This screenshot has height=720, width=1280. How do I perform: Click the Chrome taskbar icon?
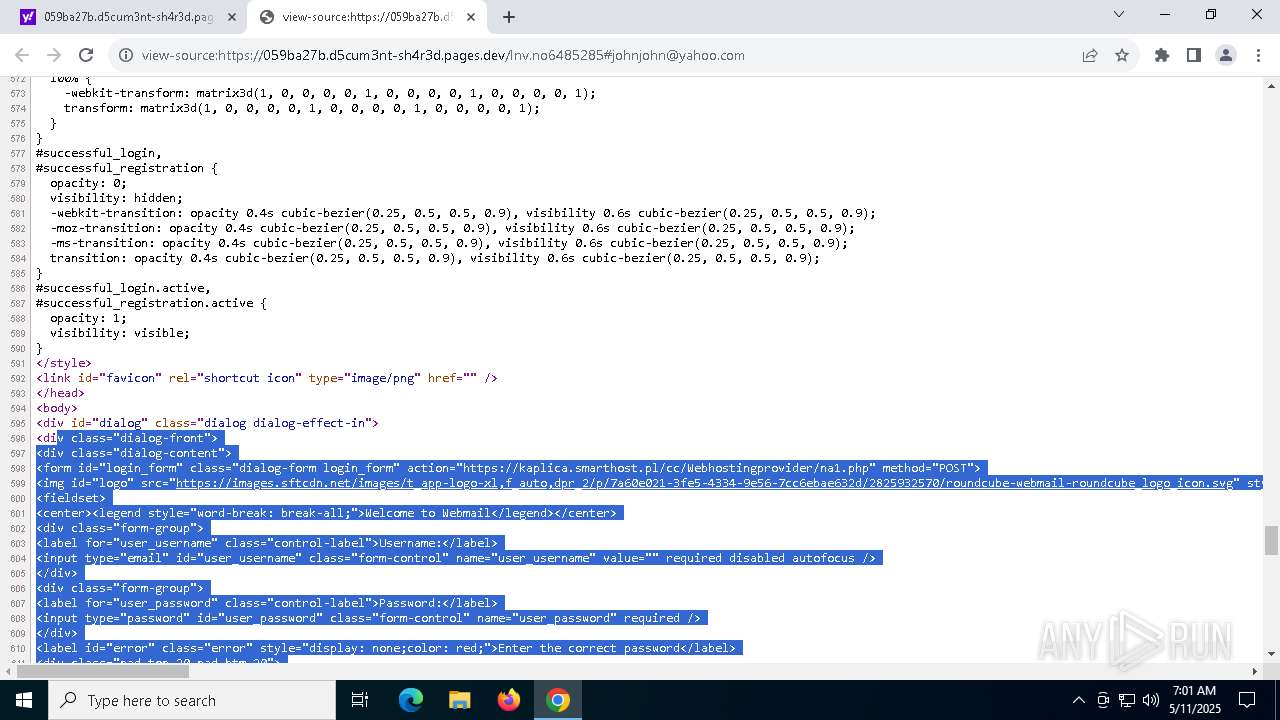point(558,700)
